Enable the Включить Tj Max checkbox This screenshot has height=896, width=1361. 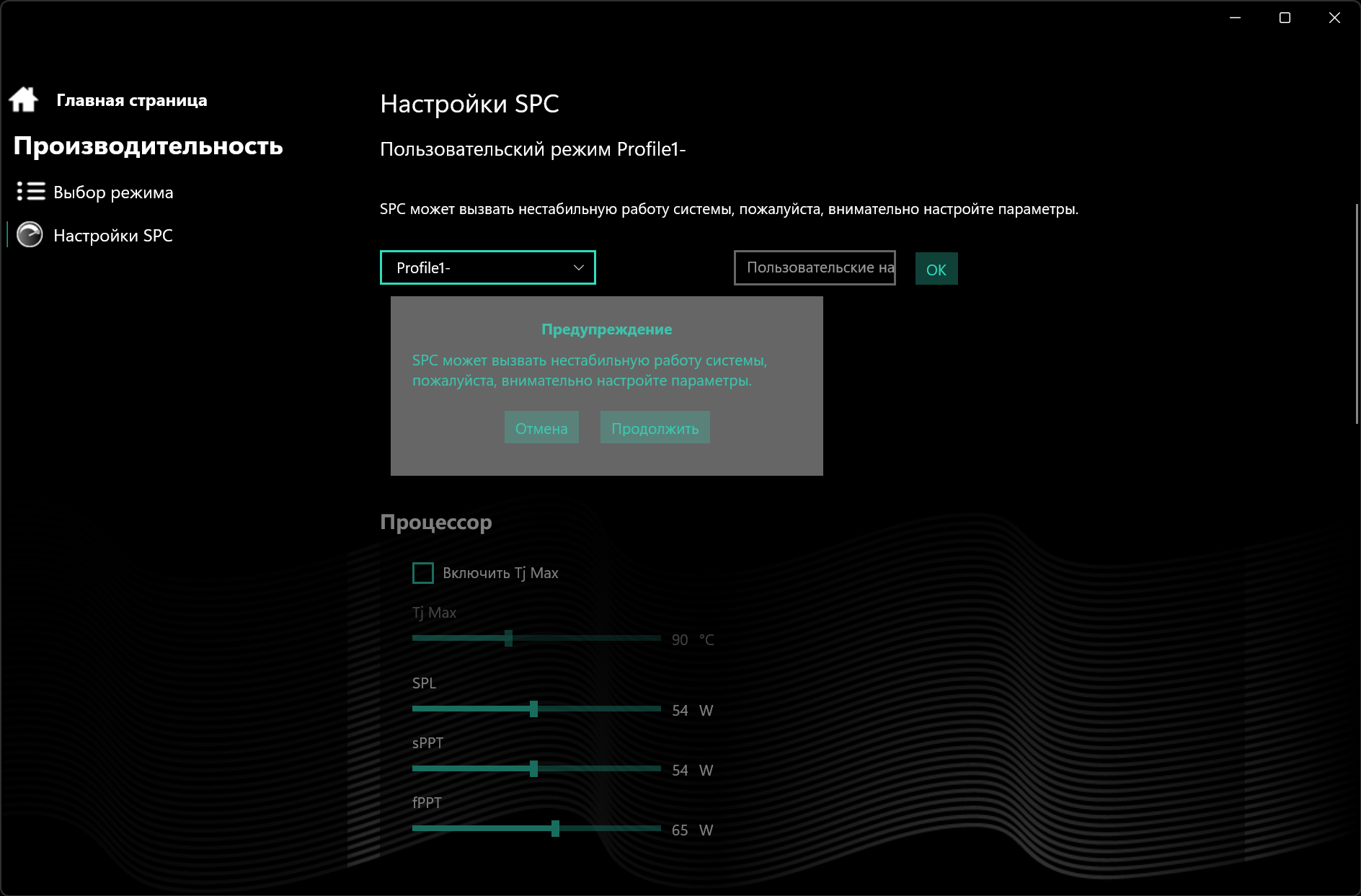(423, 573)
